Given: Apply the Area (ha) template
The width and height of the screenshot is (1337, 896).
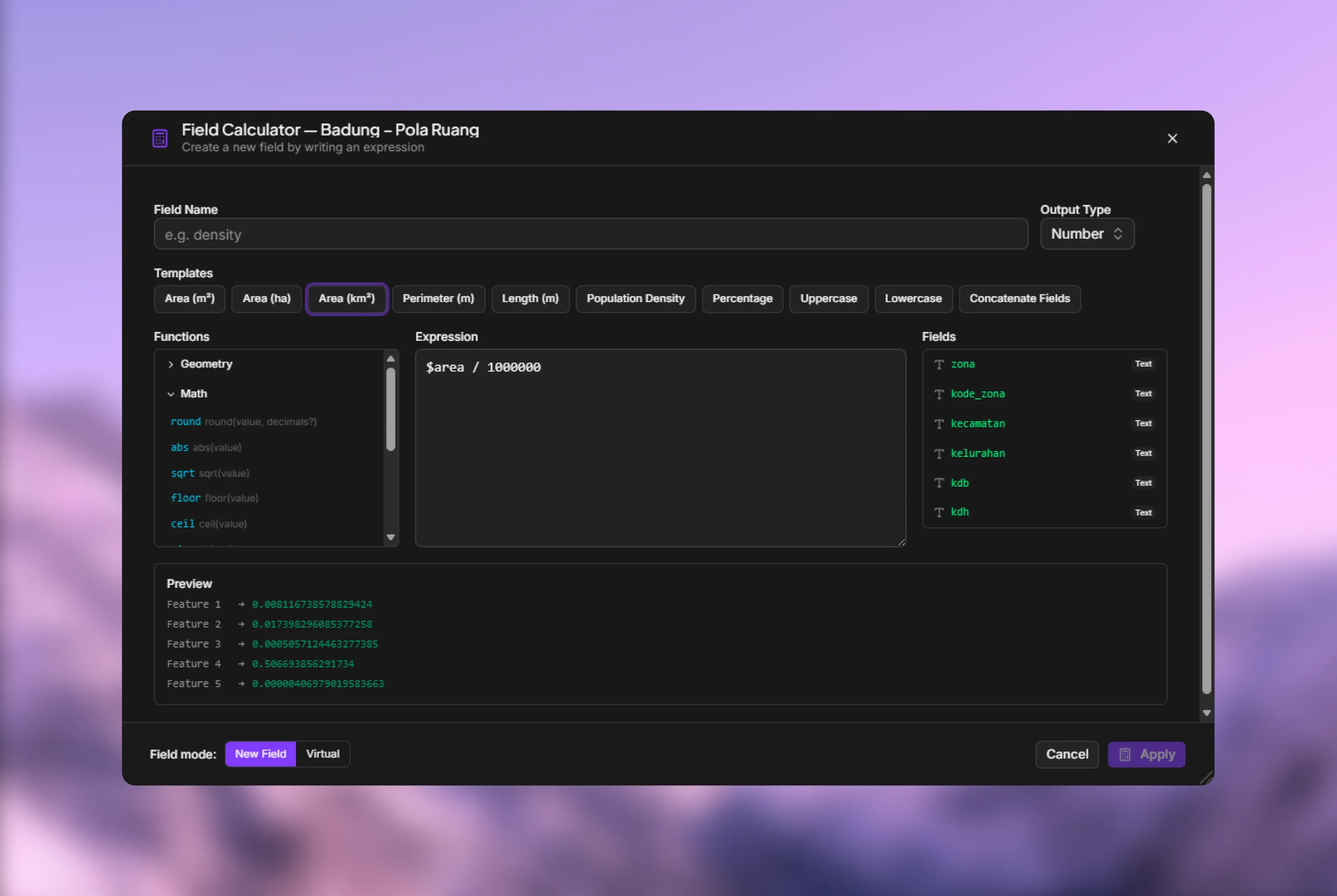Looking at the screenshot, I should tap(266, 299).
